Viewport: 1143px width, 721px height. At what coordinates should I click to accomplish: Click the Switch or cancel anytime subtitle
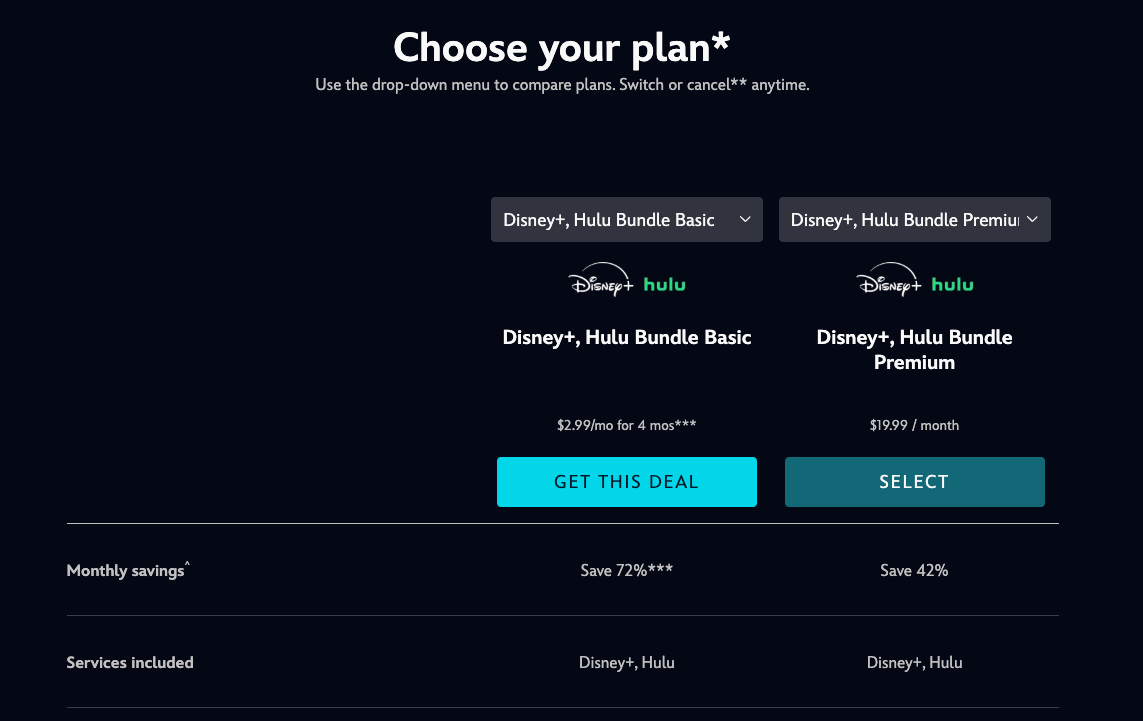tap(562, 85)
